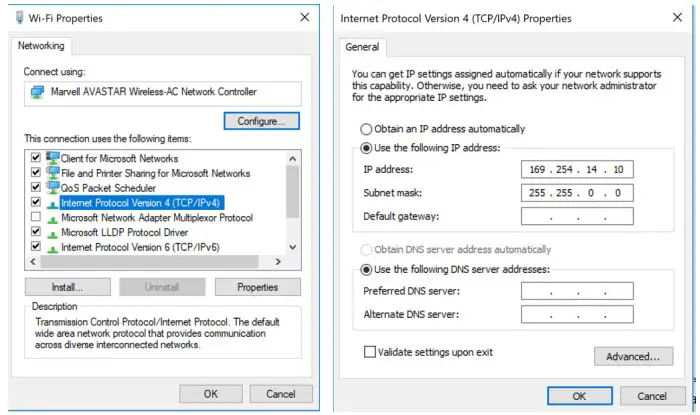Image resolution: width=700 pixels, height=415 pixels.
Task: Uncheck the QoS Packet Scheduler checkbox
Action: pyautogui.click(x=36, y=188)
